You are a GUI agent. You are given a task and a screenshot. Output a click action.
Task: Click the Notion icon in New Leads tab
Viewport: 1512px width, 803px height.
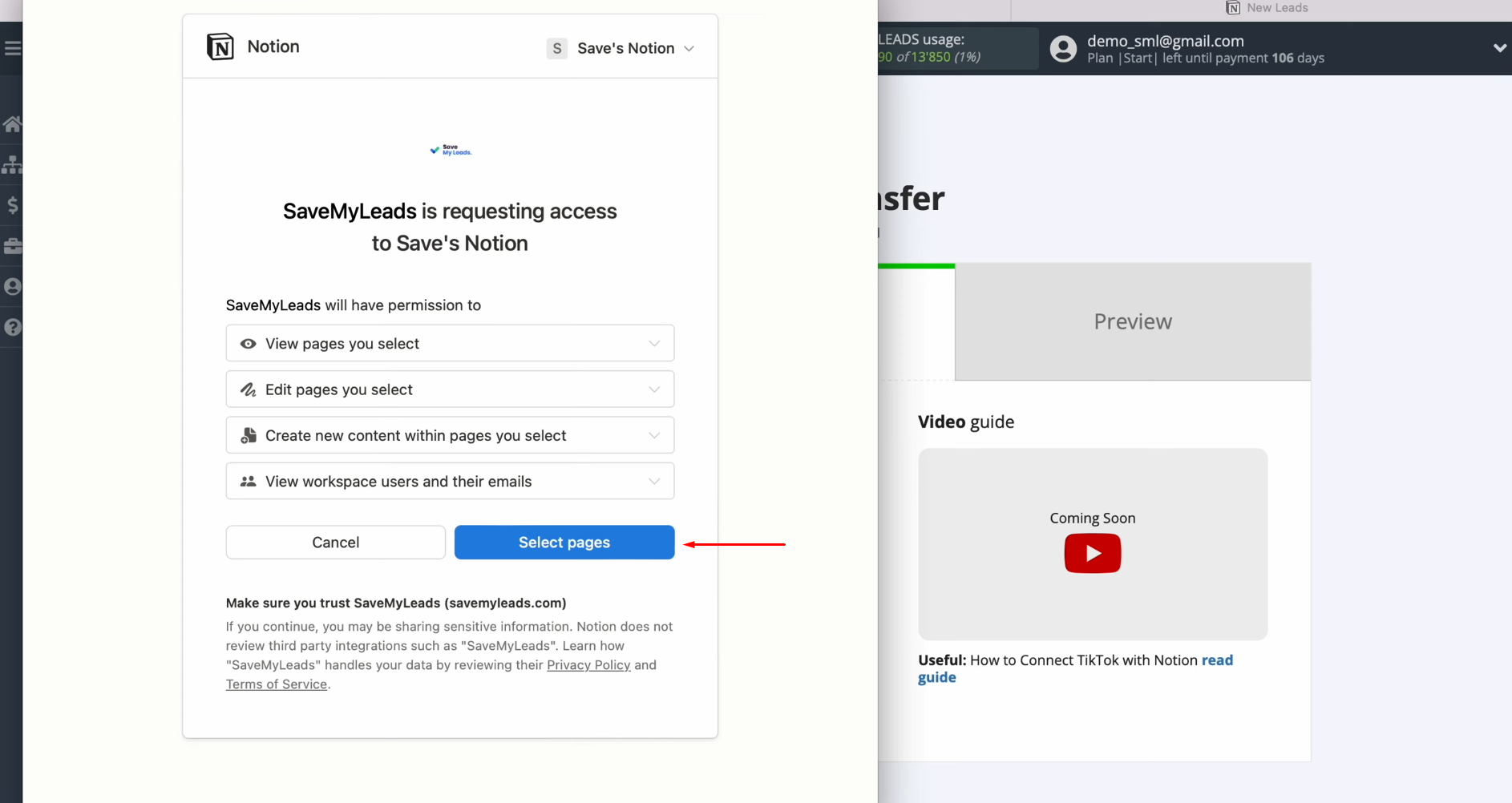1233,8
